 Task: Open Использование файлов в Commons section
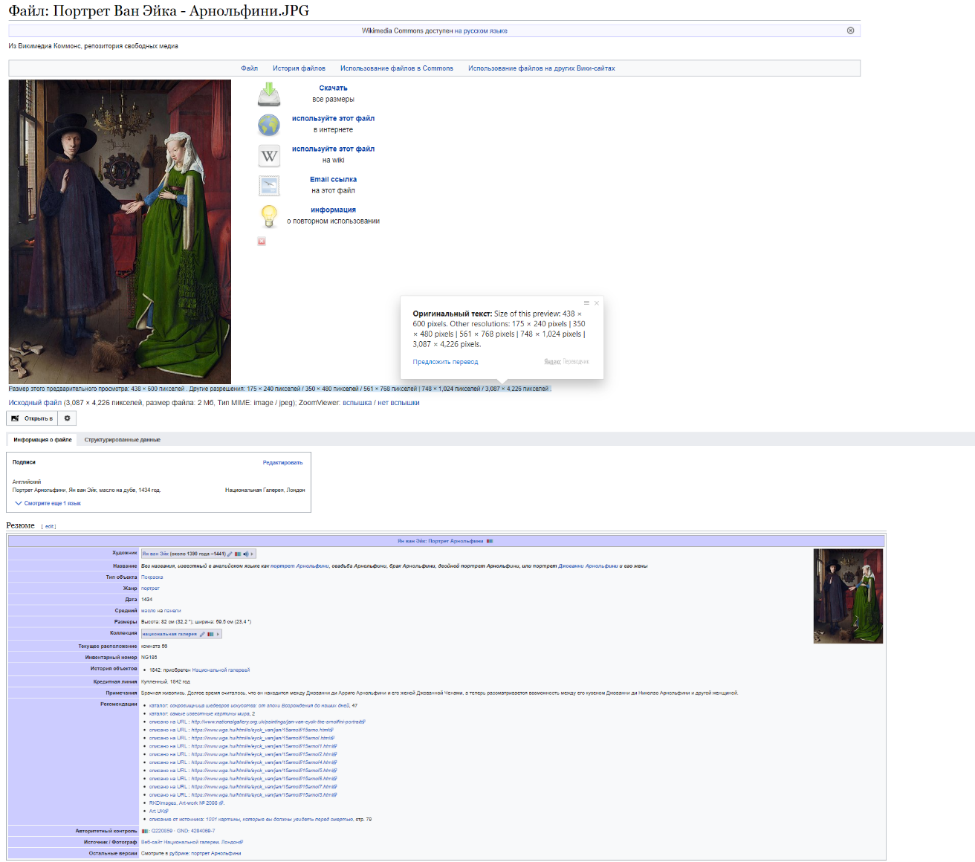397,68
